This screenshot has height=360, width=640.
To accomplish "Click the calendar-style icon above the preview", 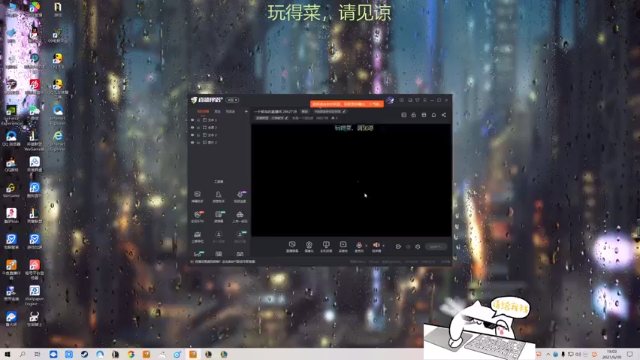I will tap(424, 115).
